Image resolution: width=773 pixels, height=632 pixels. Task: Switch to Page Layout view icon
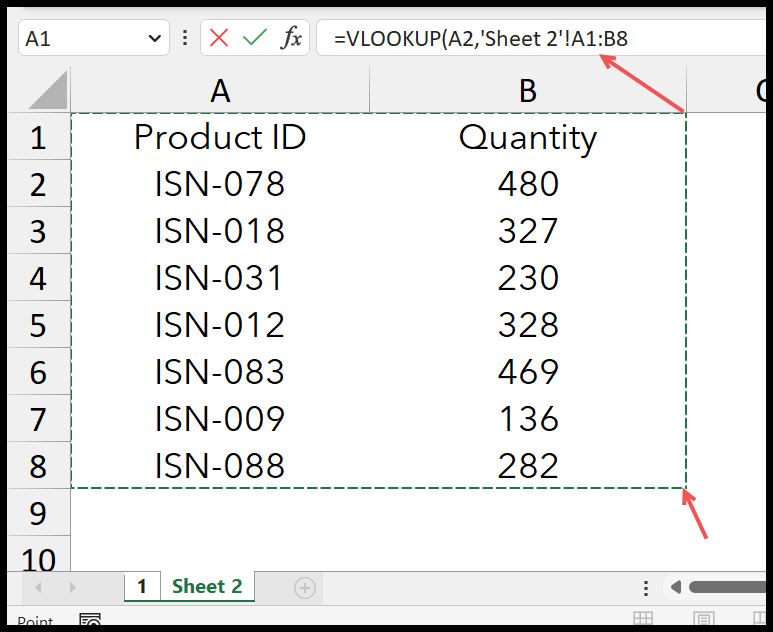(703, 619)
